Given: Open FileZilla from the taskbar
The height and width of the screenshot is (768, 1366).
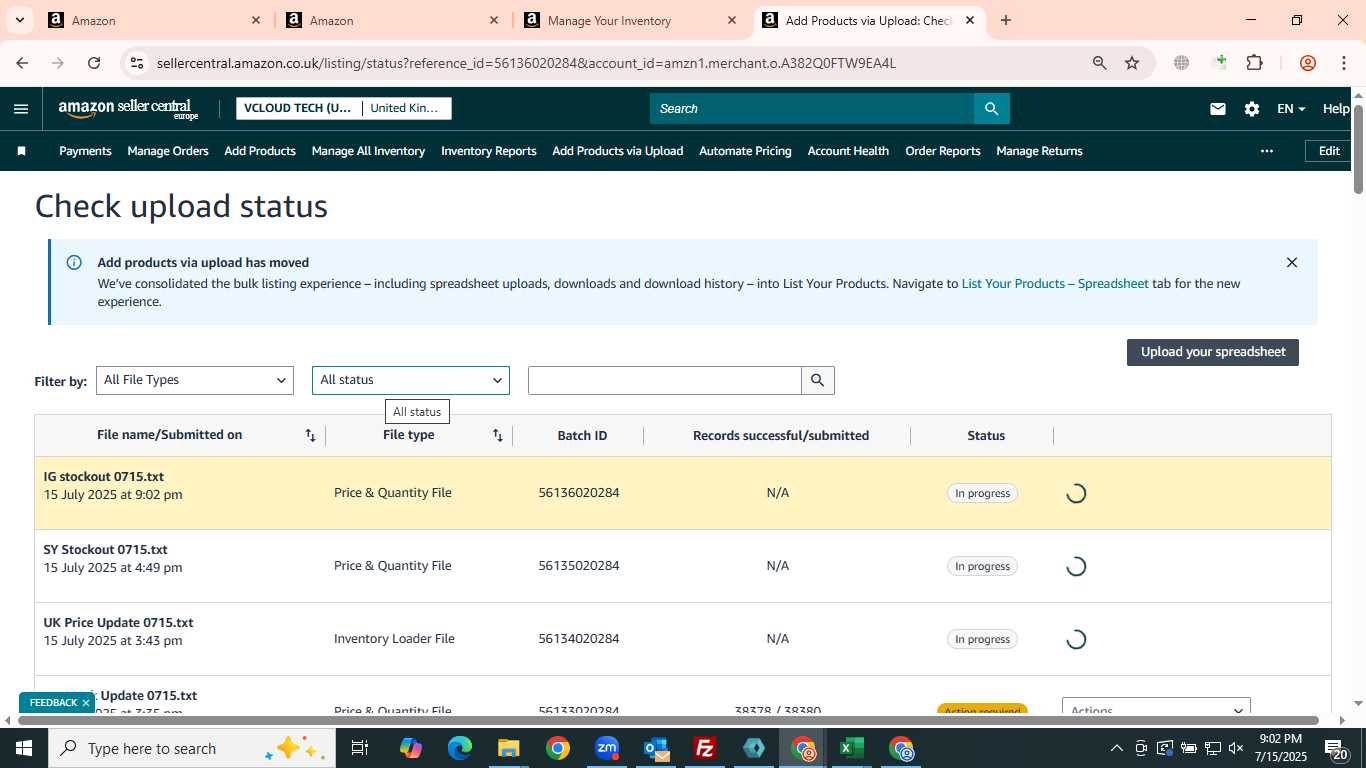Looking at the screenshot, I should point(705,748).
